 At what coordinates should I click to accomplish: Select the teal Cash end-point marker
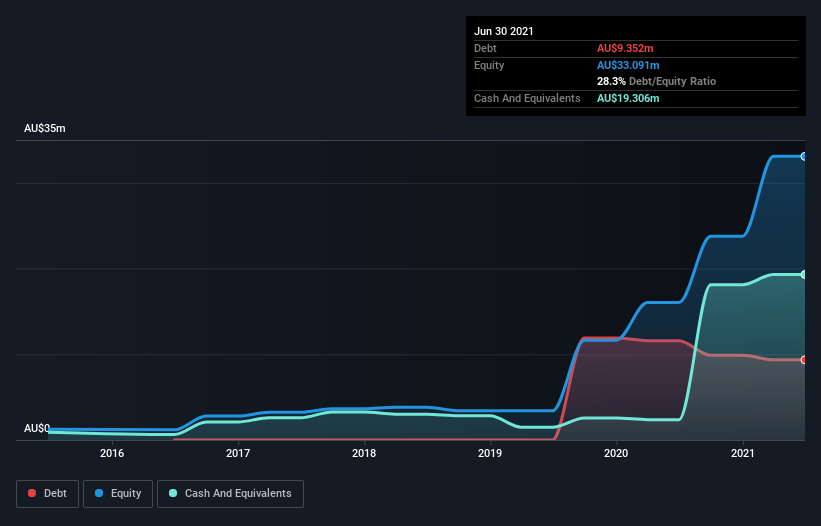point(804,274)
